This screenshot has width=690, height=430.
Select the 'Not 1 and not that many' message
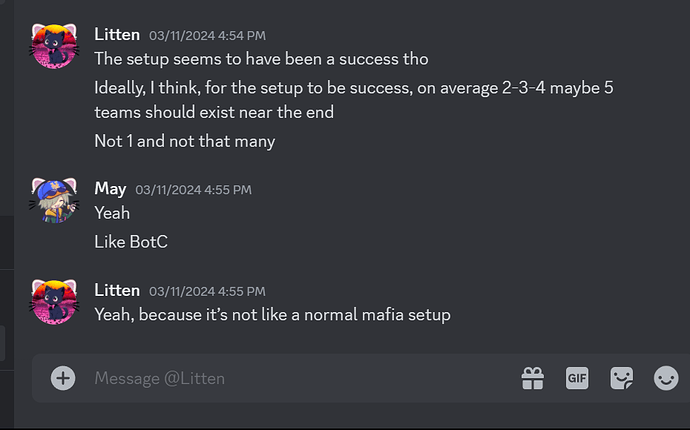tap(185, 141)
